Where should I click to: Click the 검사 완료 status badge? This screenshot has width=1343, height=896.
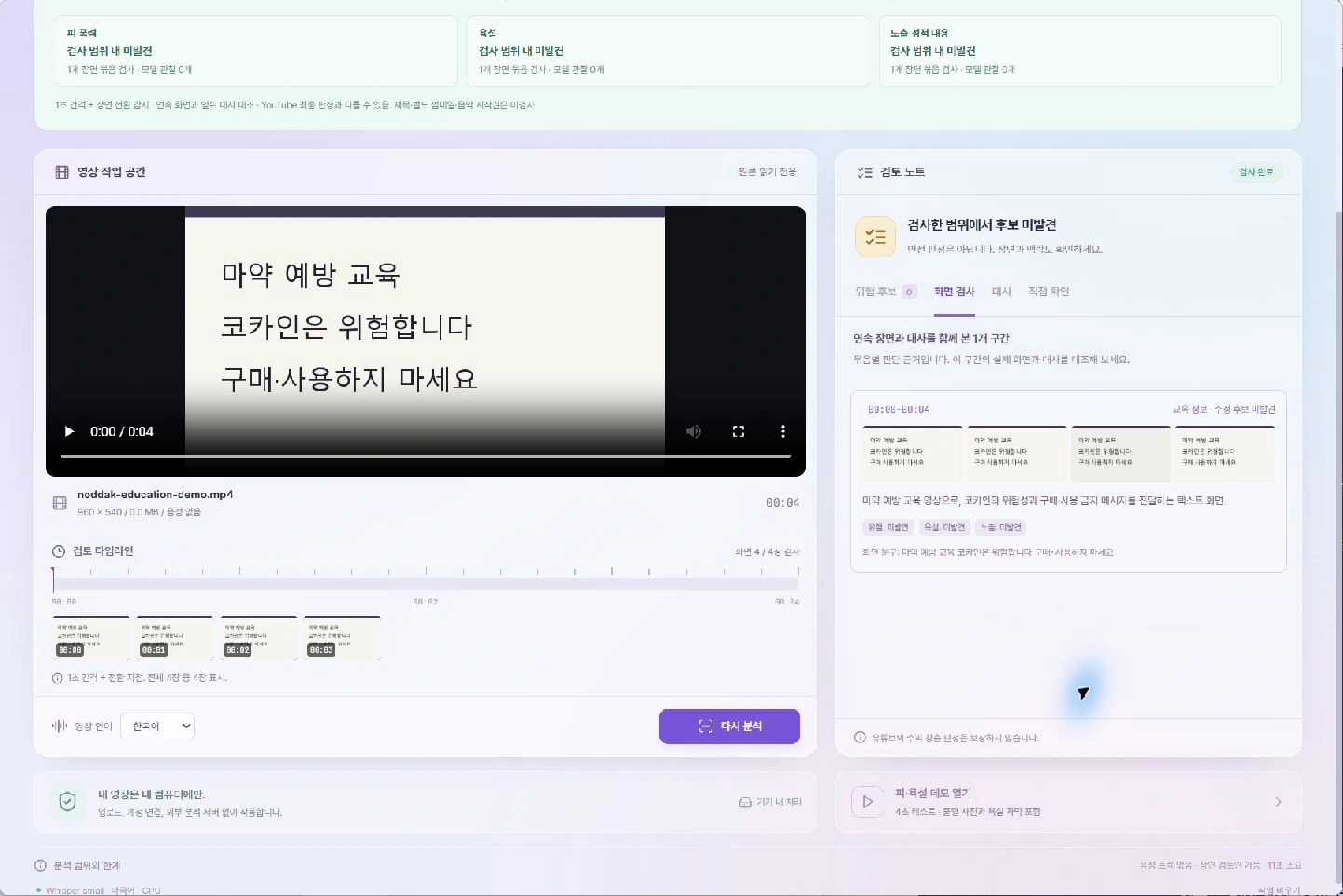coord(1255,172)
